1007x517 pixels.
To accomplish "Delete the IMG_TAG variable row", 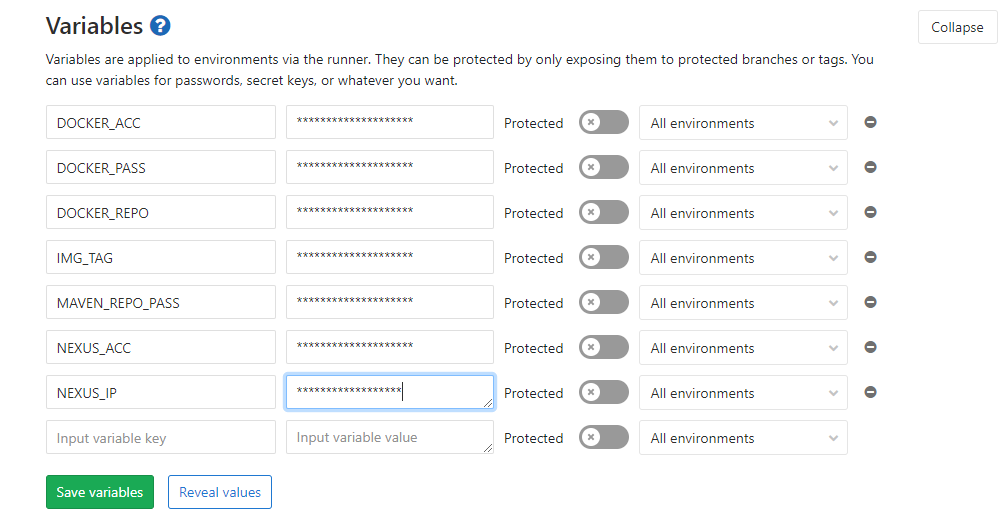I will pos(870,257).
